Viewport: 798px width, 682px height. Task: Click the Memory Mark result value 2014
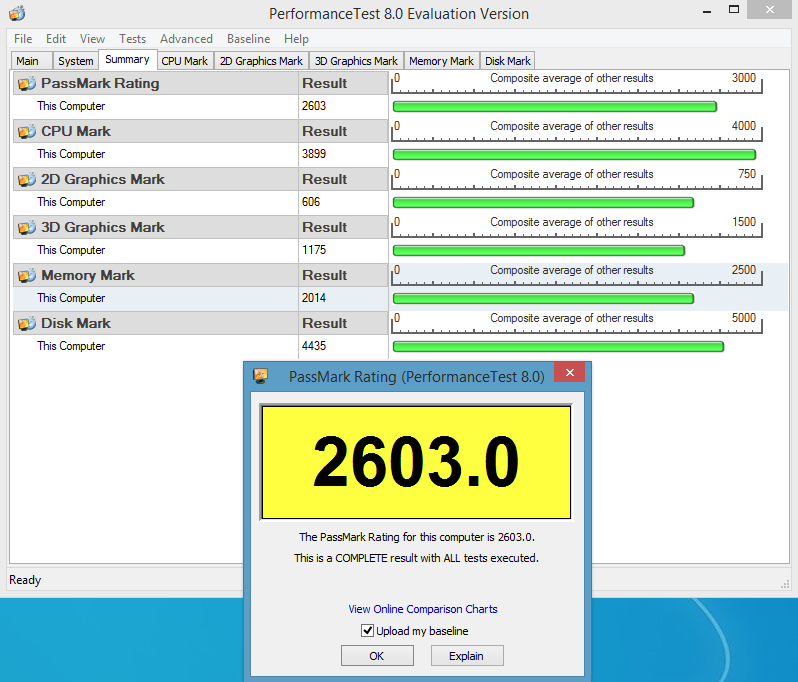pyautogui.click(x=314, y=298)
